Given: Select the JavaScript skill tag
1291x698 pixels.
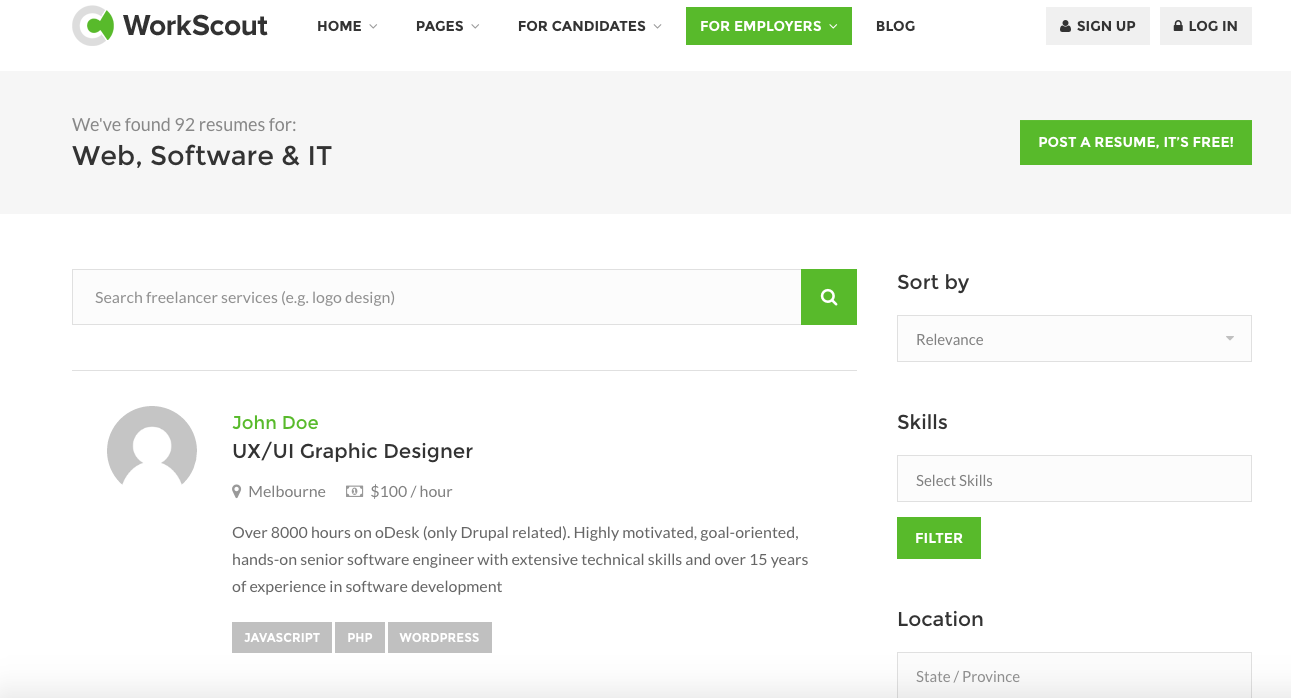Looking at the screenshot, I should point(282,638).
